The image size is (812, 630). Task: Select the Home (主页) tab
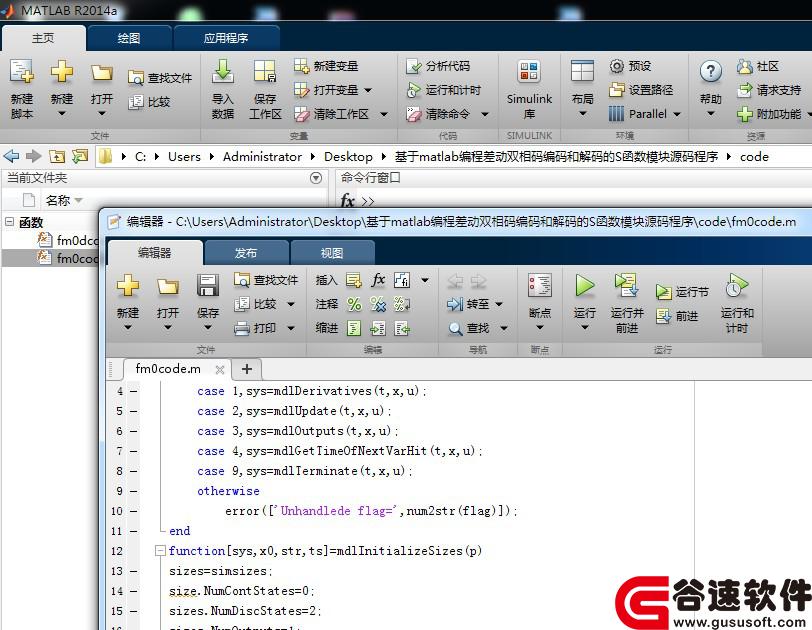point(44,38)
